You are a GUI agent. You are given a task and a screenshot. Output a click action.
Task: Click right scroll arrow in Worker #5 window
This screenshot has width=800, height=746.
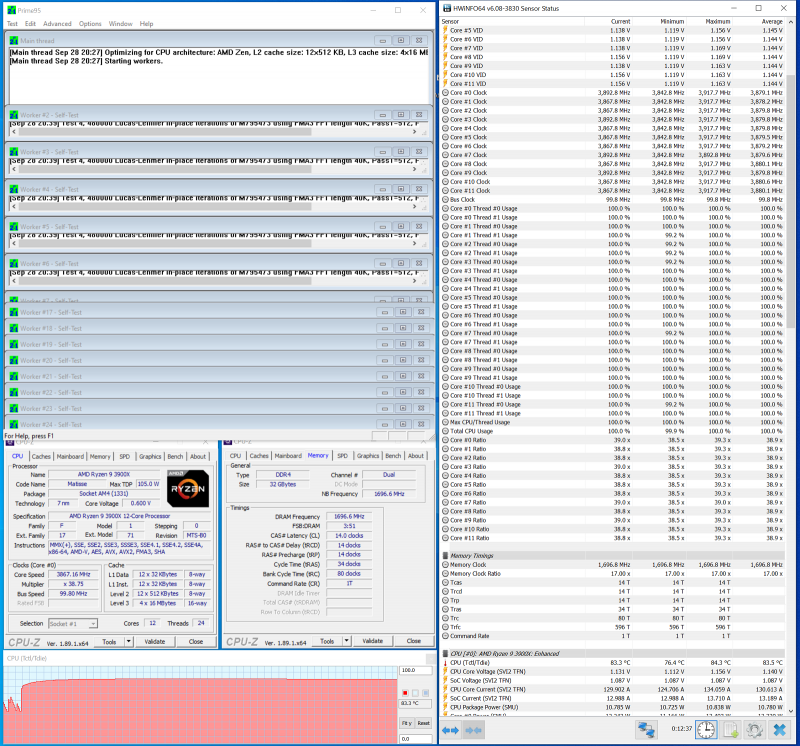[x=414, y=243]
